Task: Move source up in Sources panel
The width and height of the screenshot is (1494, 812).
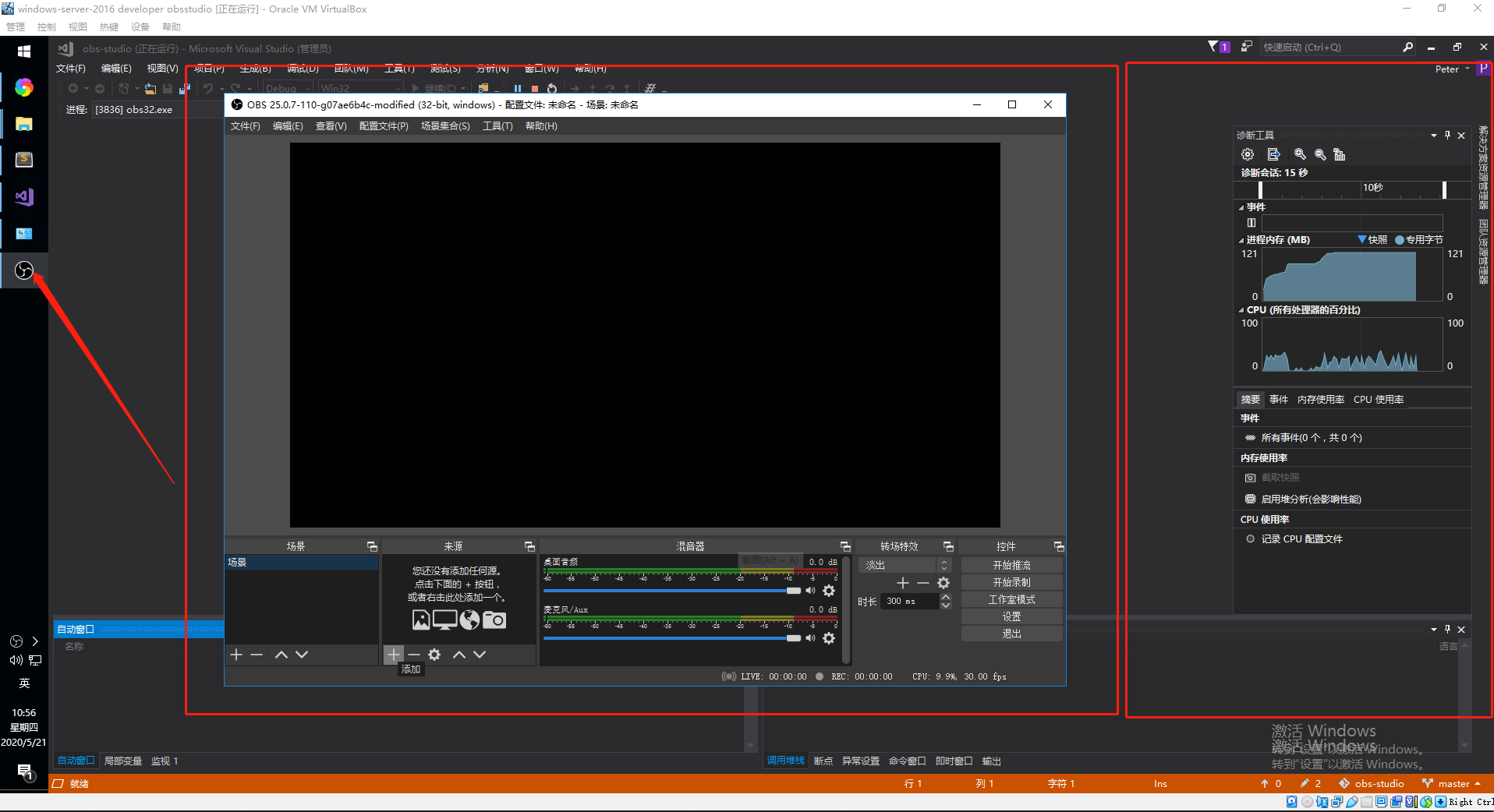Action: [x=459, y=655]
